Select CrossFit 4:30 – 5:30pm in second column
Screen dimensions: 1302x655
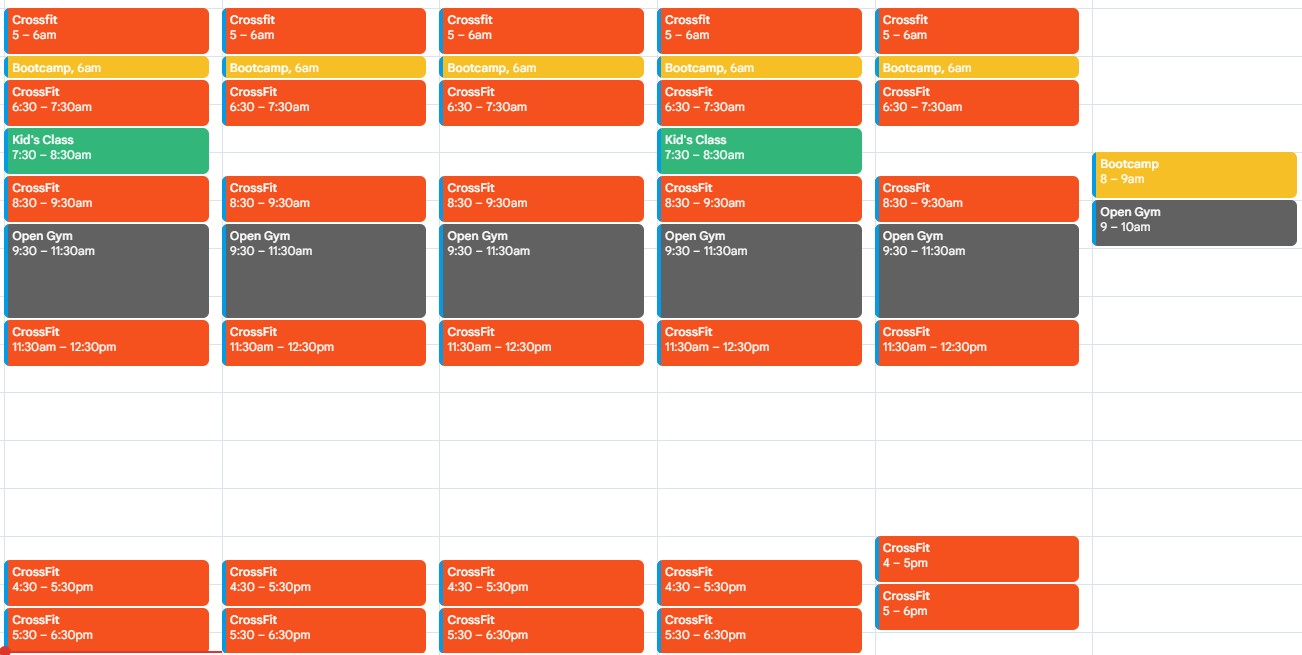coord(324,583)
